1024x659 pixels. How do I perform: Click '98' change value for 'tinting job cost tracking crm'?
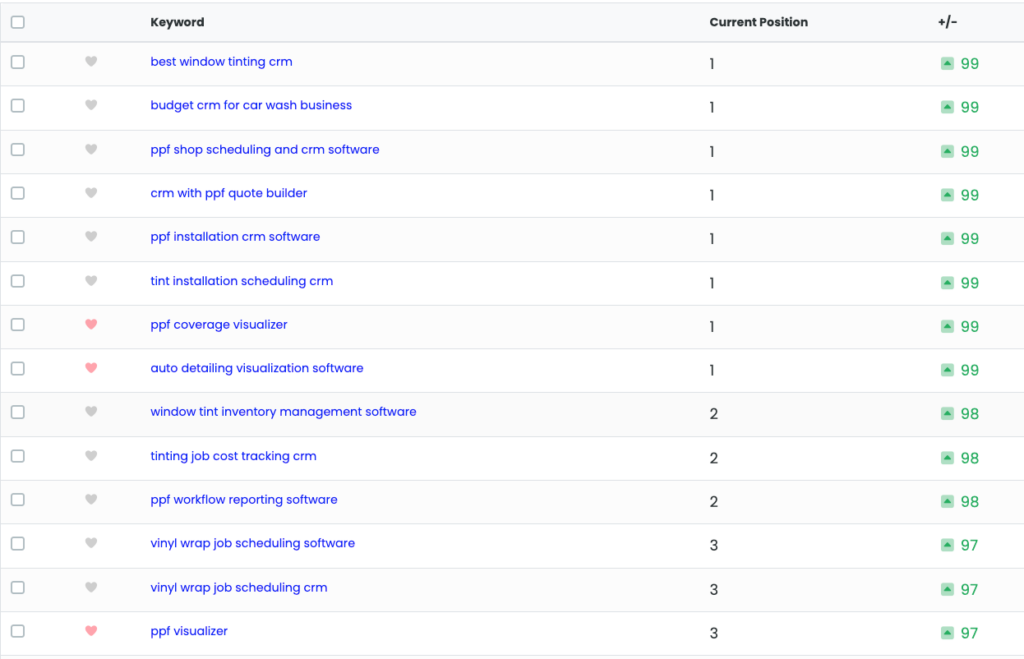pyautogui.click(x=969, y=458)
